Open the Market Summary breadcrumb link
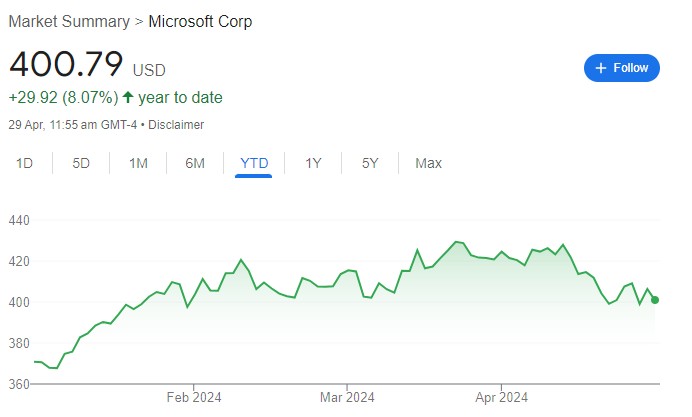 pyautogui.click(x=69, y=21)
